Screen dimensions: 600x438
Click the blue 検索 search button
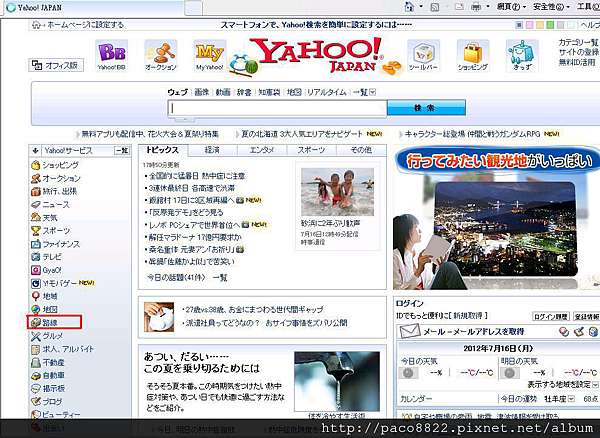tap(426, 108)
